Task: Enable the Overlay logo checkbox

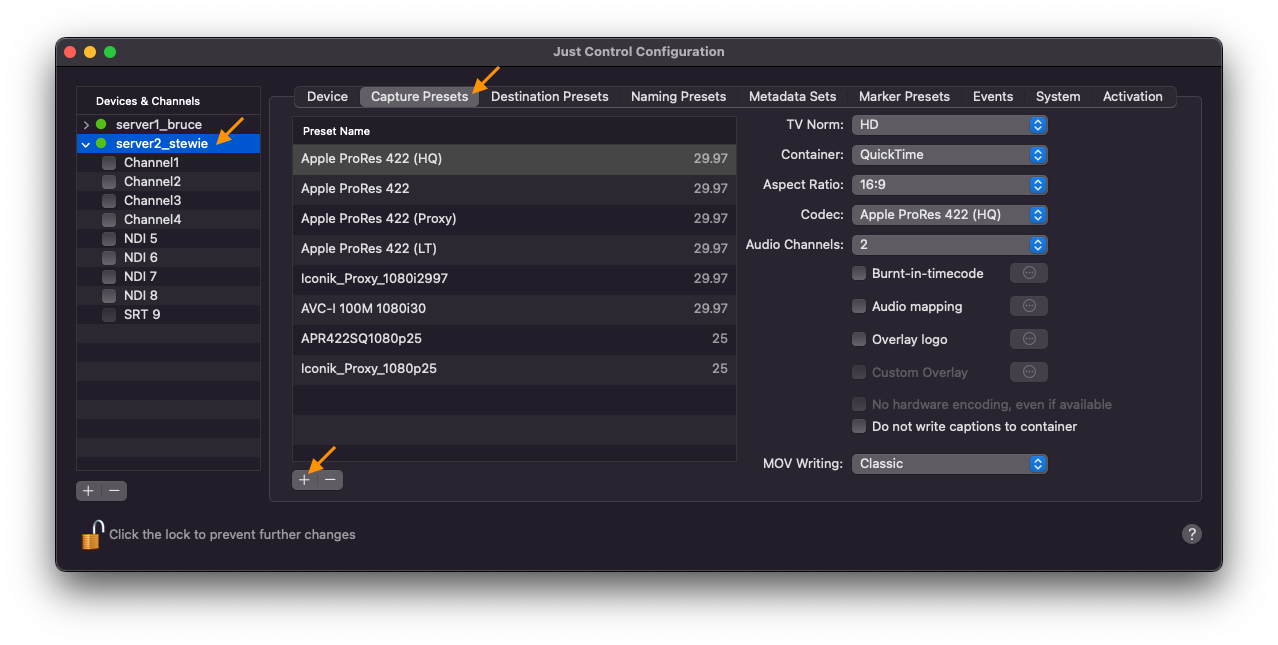Action: [x=859, y=339]
